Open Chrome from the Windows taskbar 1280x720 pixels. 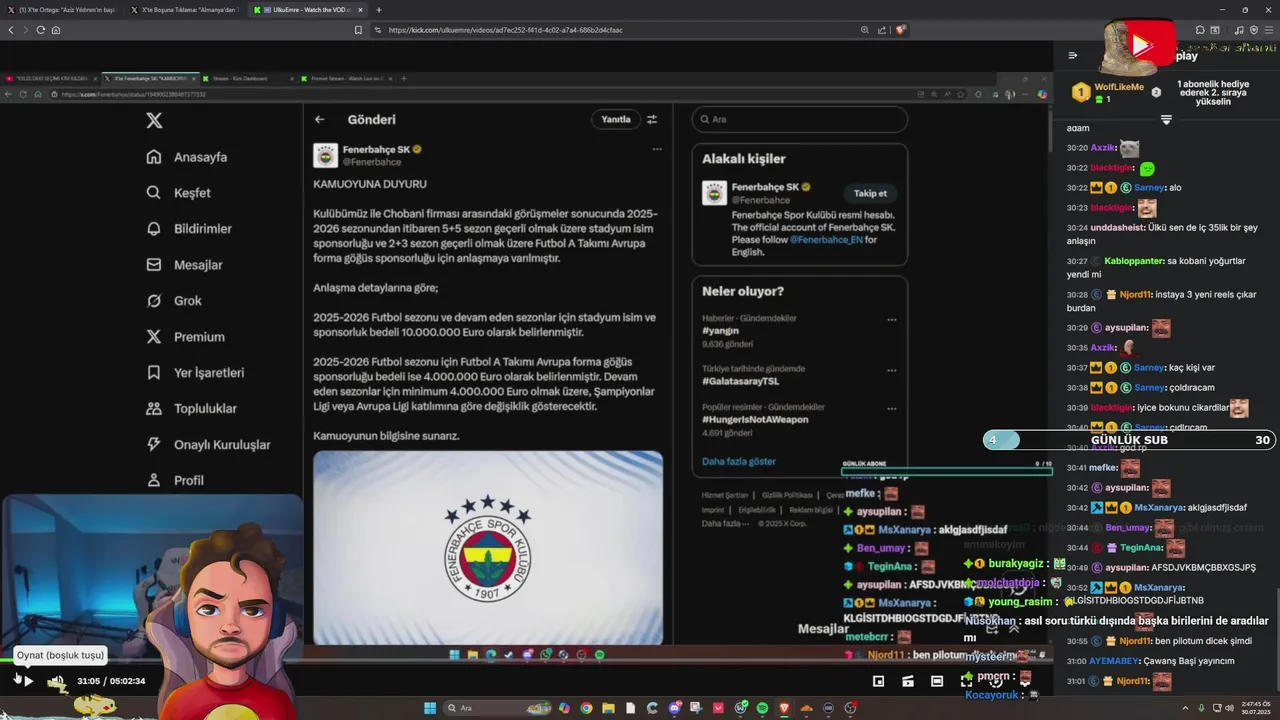click(586, 708)
